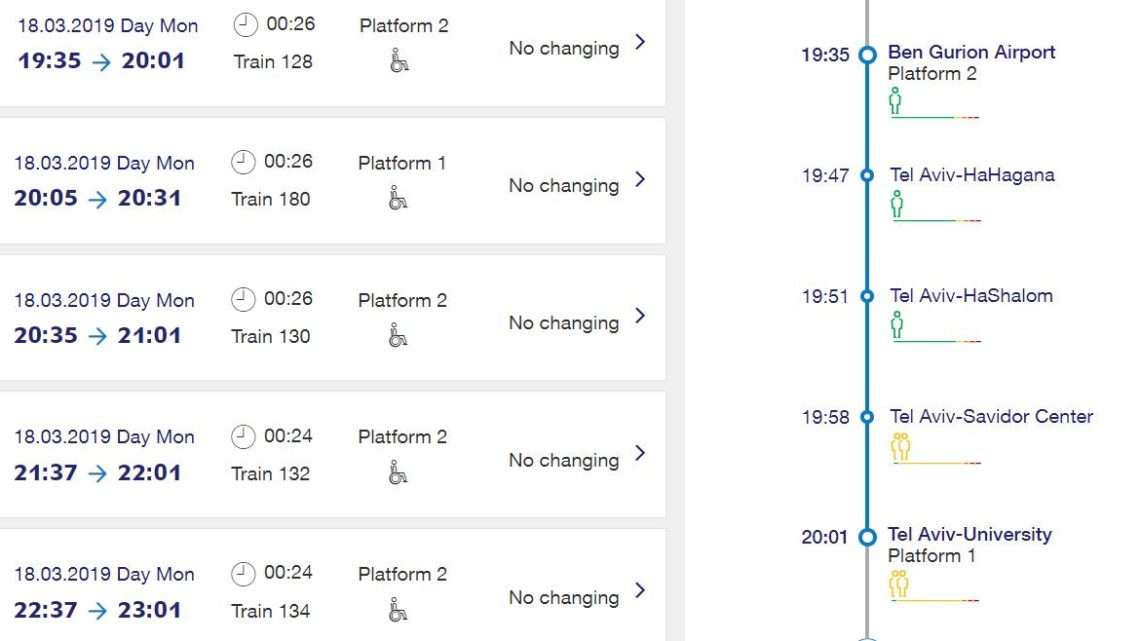Click wheelchair accessibility icon for Train 180
Viewport: 1140px width, 641px height.
coord(398,198)
